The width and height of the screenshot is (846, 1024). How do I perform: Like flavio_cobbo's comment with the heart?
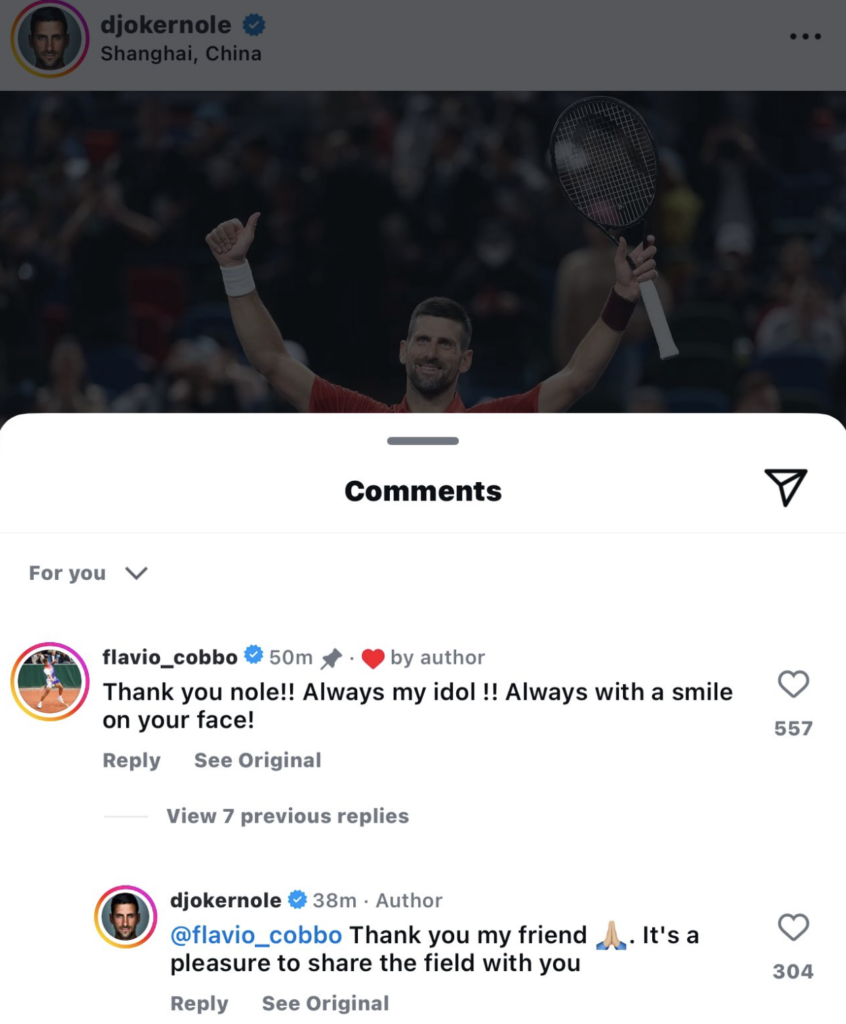(x=794, y=684)
